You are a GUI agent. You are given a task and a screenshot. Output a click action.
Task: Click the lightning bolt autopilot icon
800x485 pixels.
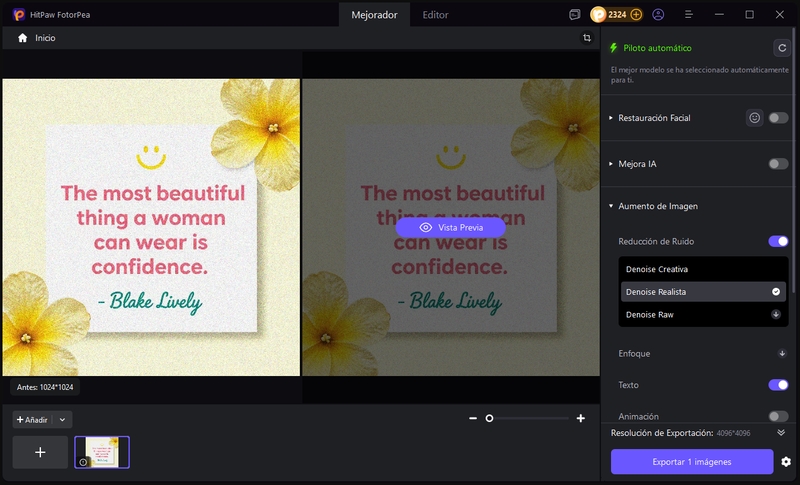click(614, 48)
